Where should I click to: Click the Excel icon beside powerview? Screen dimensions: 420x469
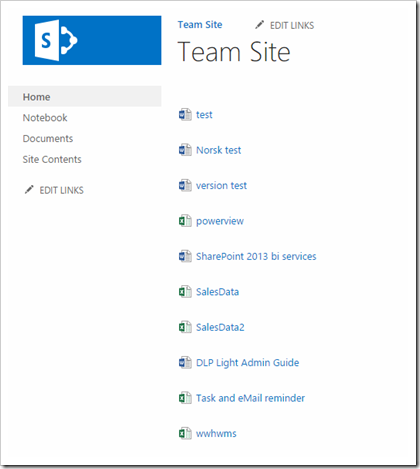coord(185,221)
